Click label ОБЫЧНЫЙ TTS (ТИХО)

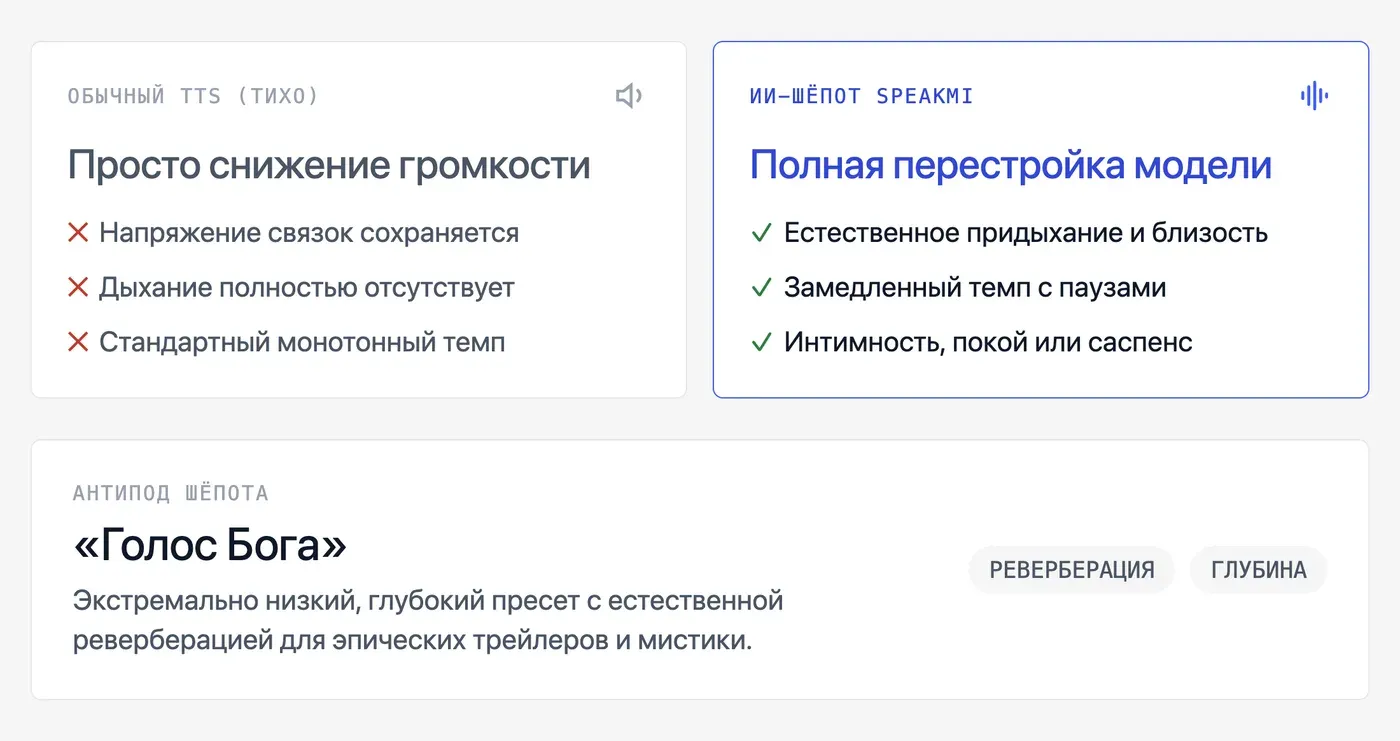click(x=193, y=97)
